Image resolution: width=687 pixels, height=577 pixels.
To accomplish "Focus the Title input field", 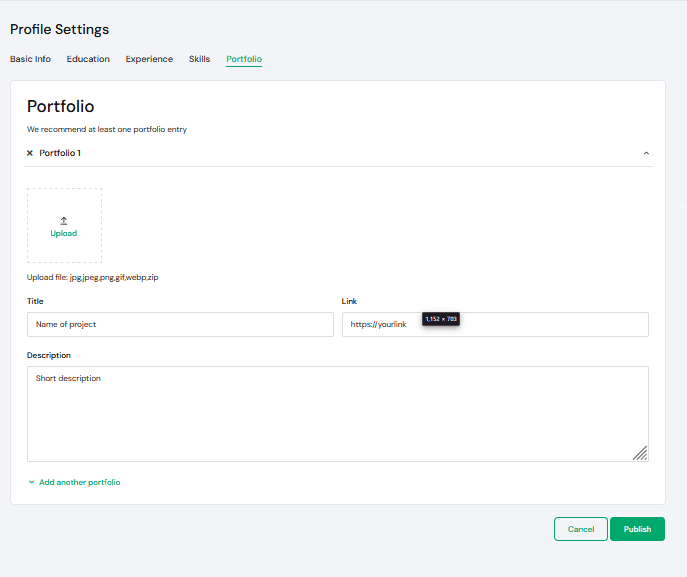I will (180, 324).
